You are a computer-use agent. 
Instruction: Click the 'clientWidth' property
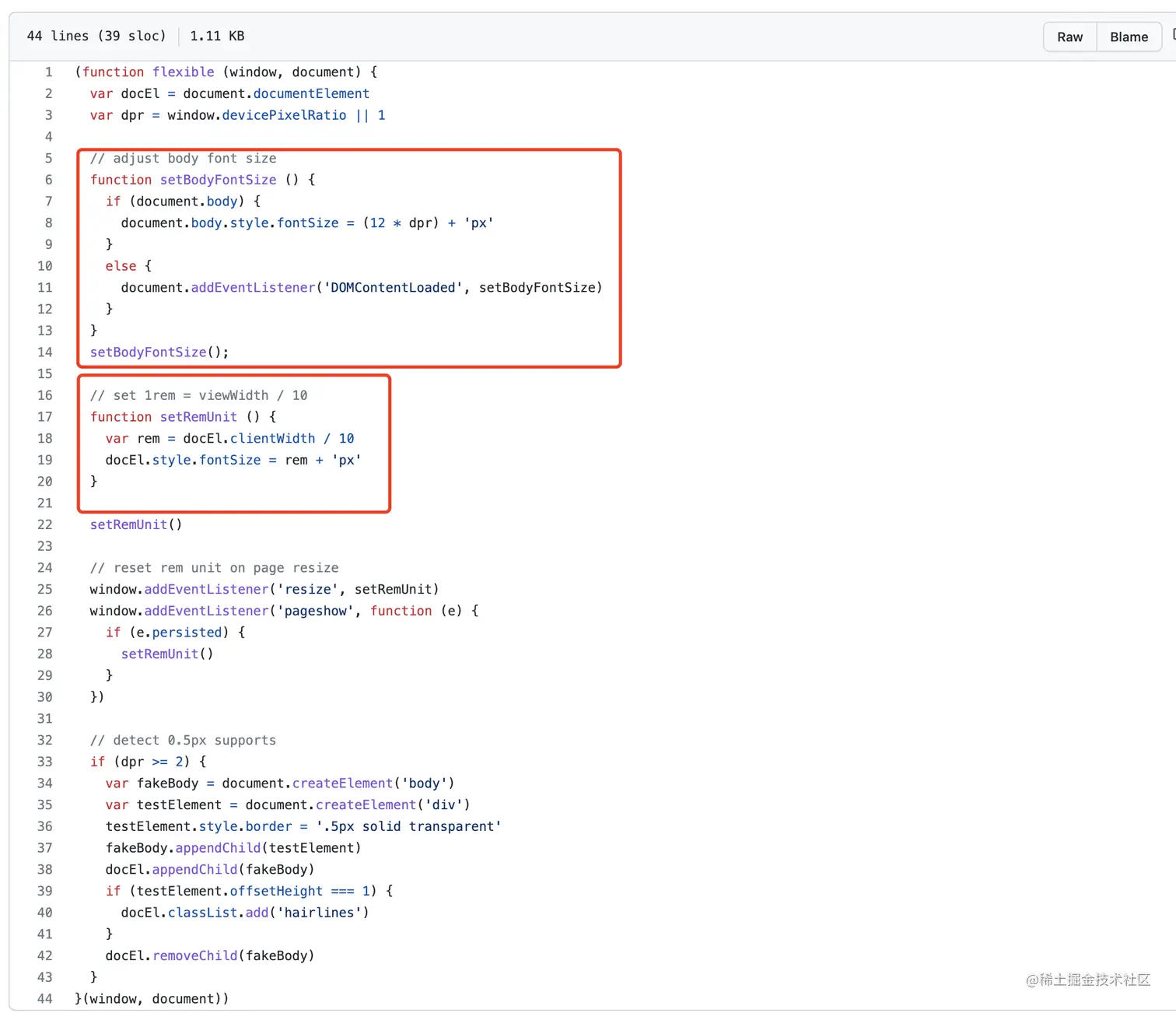(x=273, y=438)
